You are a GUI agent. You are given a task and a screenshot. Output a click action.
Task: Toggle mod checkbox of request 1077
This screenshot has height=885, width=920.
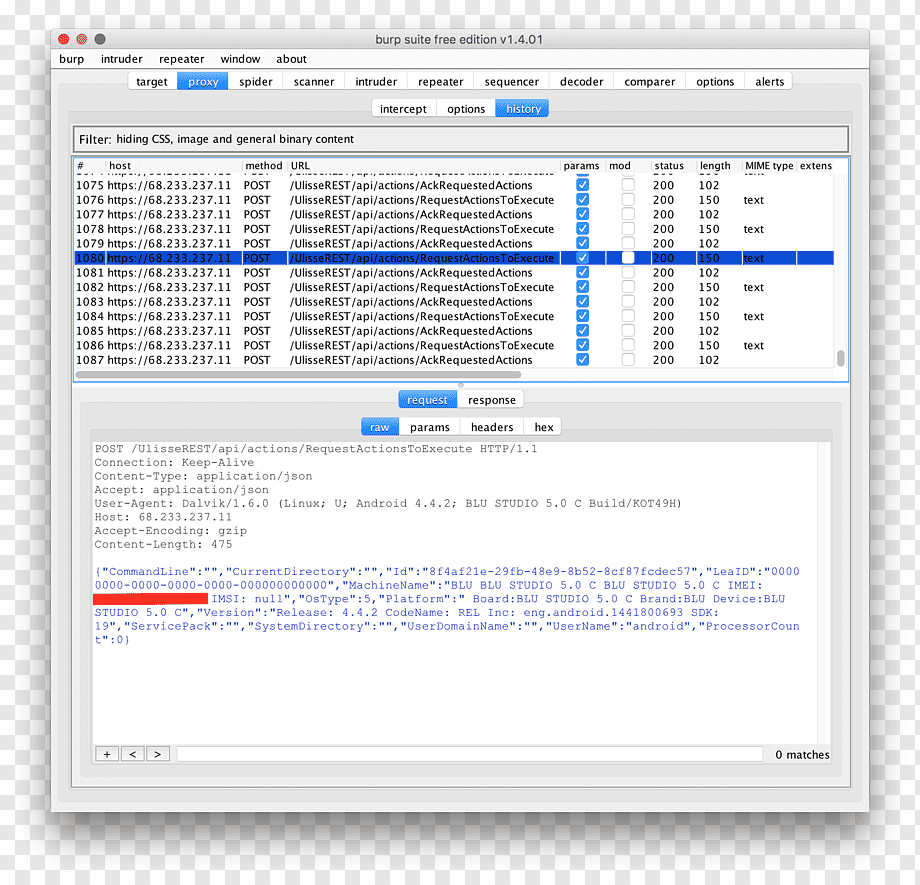click(x=628, y=214)
